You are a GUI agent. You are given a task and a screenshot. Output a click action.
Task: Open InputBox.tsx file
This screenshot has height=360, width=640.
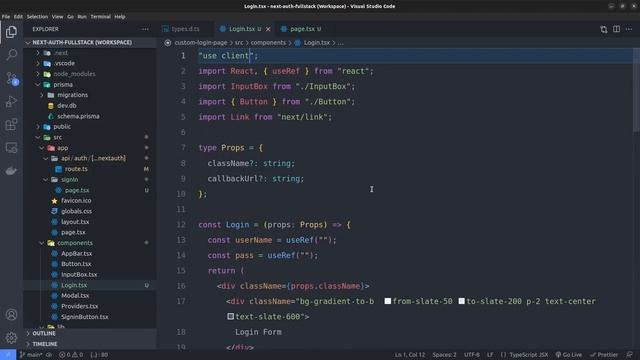pyautogui.click(x=79, y=275)
